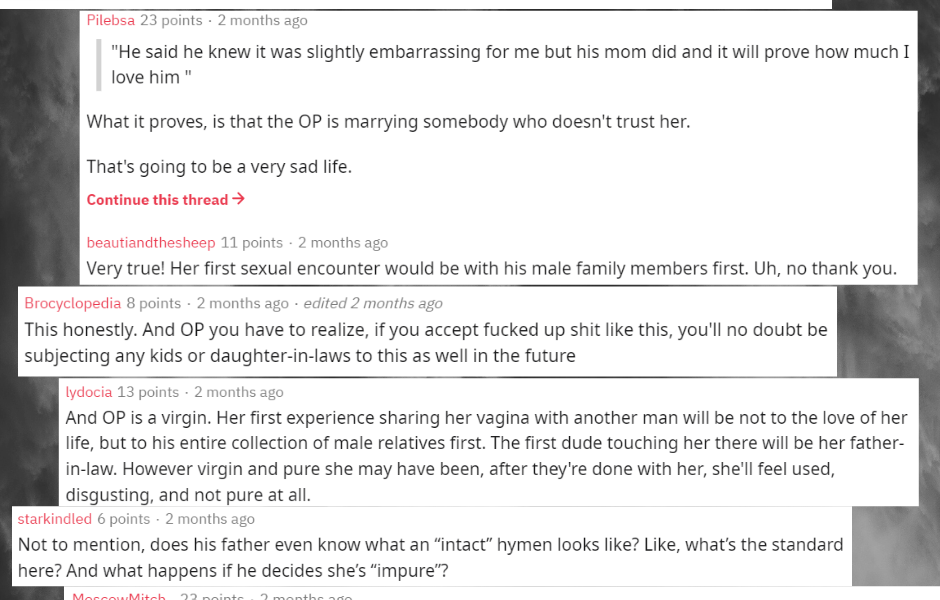Image resolution: width=940 pixels, height=600 pixels.
Task: Click lydocia's 13 points score
Action: pos(148,392)
